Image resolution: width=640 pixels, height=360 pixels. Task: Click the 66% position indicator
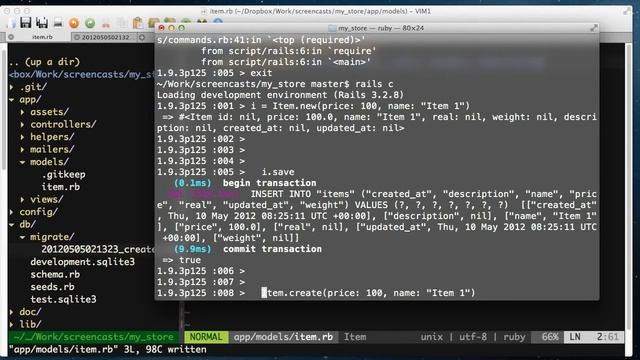tap(550, 337)
